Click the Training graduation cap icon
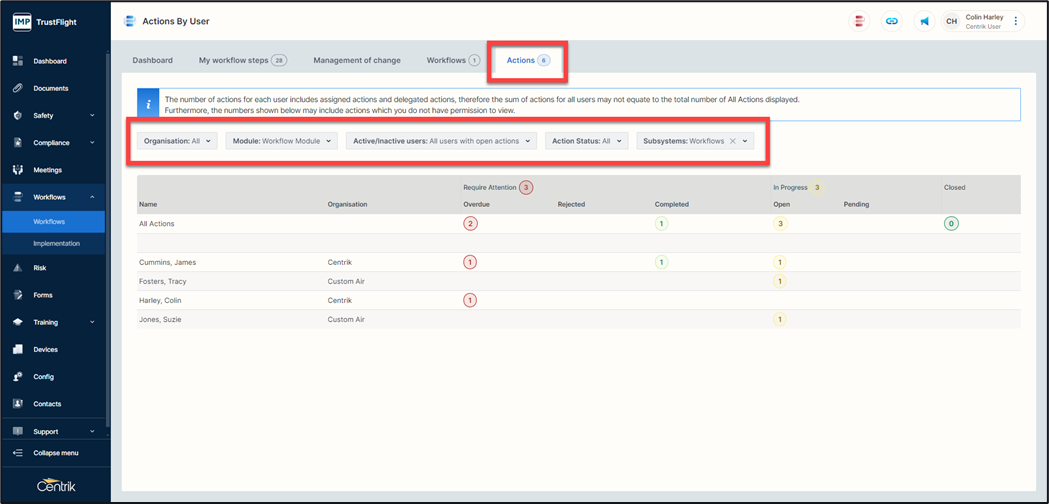The width and height of the screenshot is (1049, 504). (x=18, y=322)
